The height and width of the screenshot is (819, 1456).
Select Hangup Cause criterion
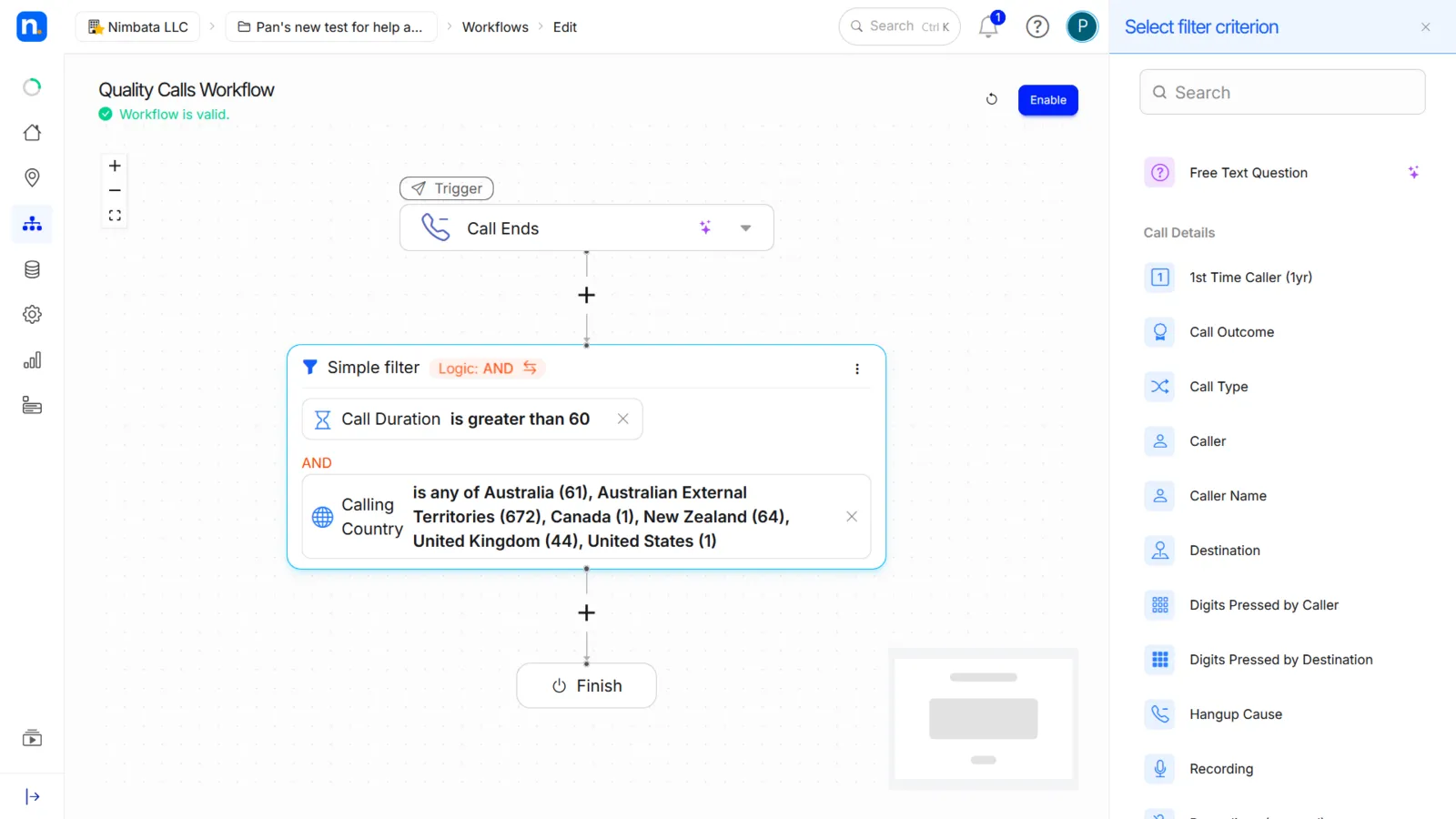pyautogui.click(x=1282, y=714)
